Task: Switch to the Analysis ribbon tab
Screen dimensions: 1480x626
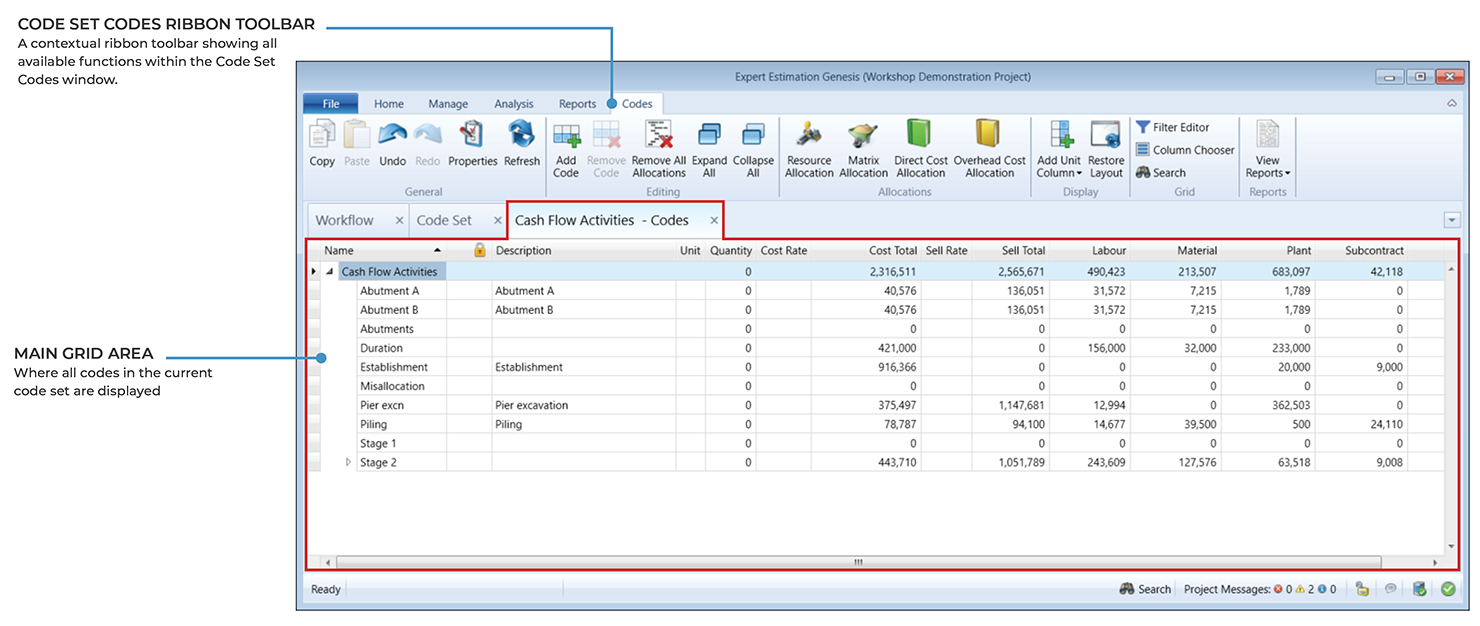Action: point(514,104)
